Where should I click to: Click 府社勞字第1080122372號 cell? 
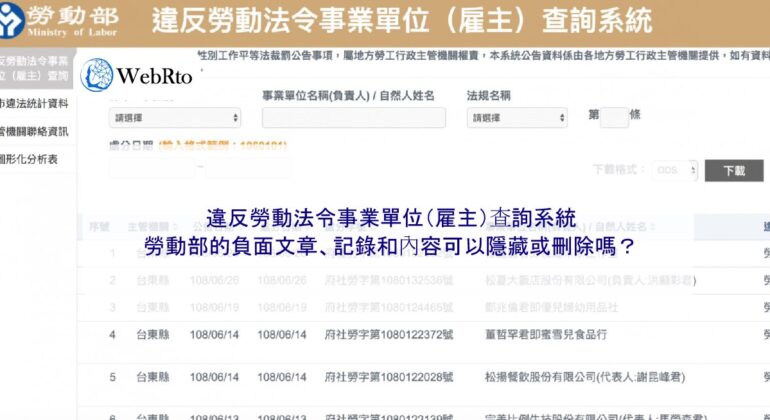389,335
